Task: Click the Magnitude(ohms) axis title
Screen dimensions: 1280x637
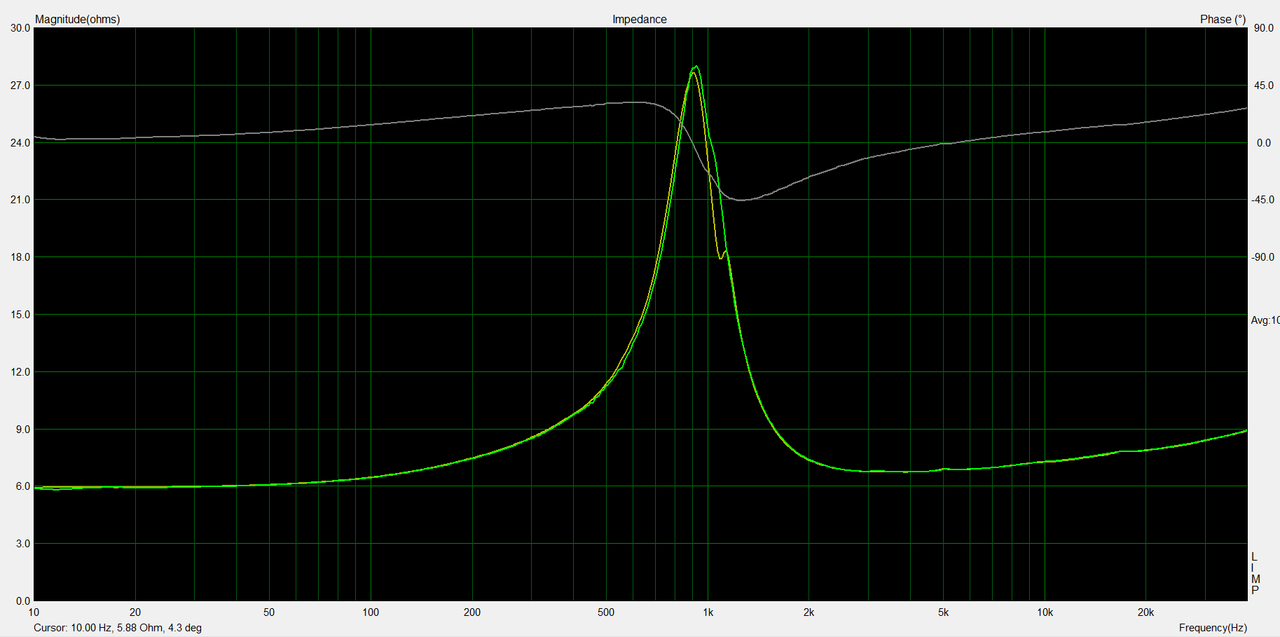Action: [x=76, y=19]
